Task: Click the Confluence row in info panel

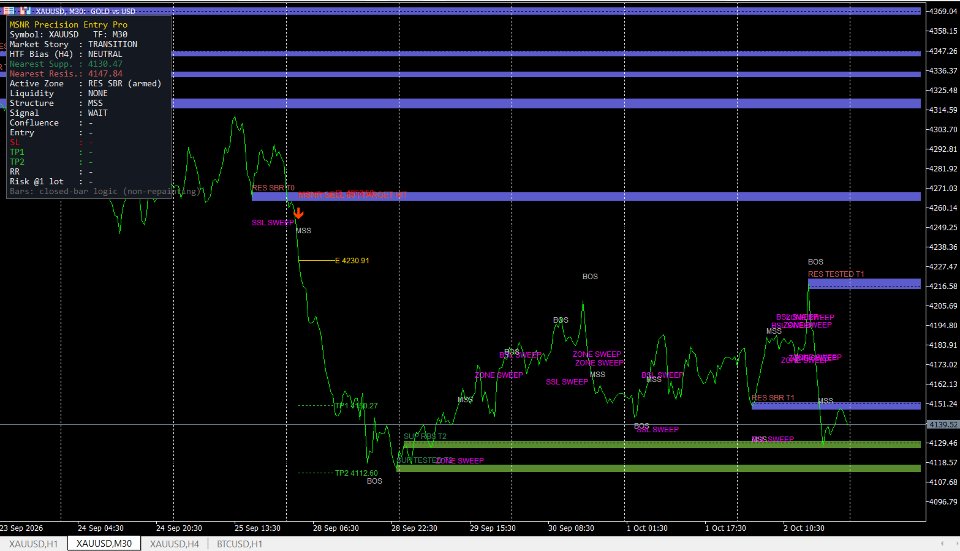Action: click(51, 122)
